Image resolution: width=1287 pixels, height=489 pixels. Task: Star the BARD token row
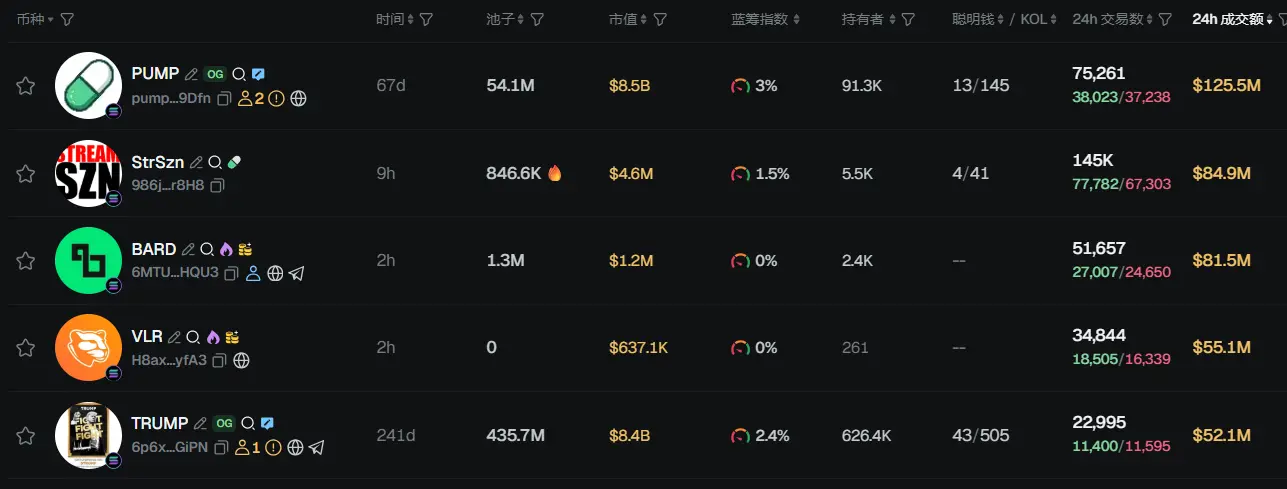coord(26,261)
